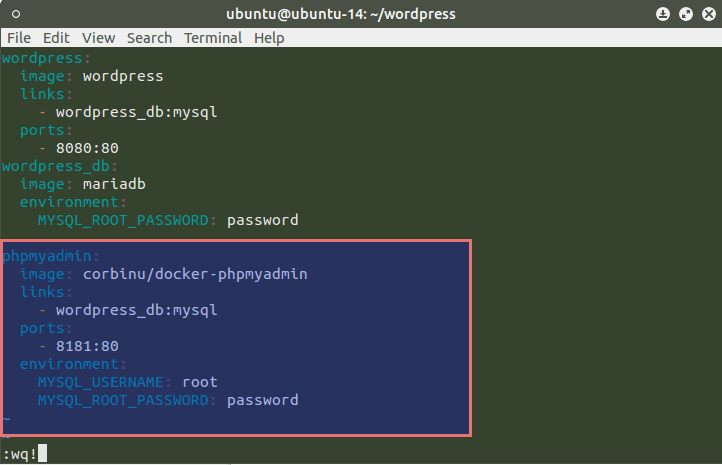Click the root username value
This screenshot has width=722, height=465.
coord(200,382)
